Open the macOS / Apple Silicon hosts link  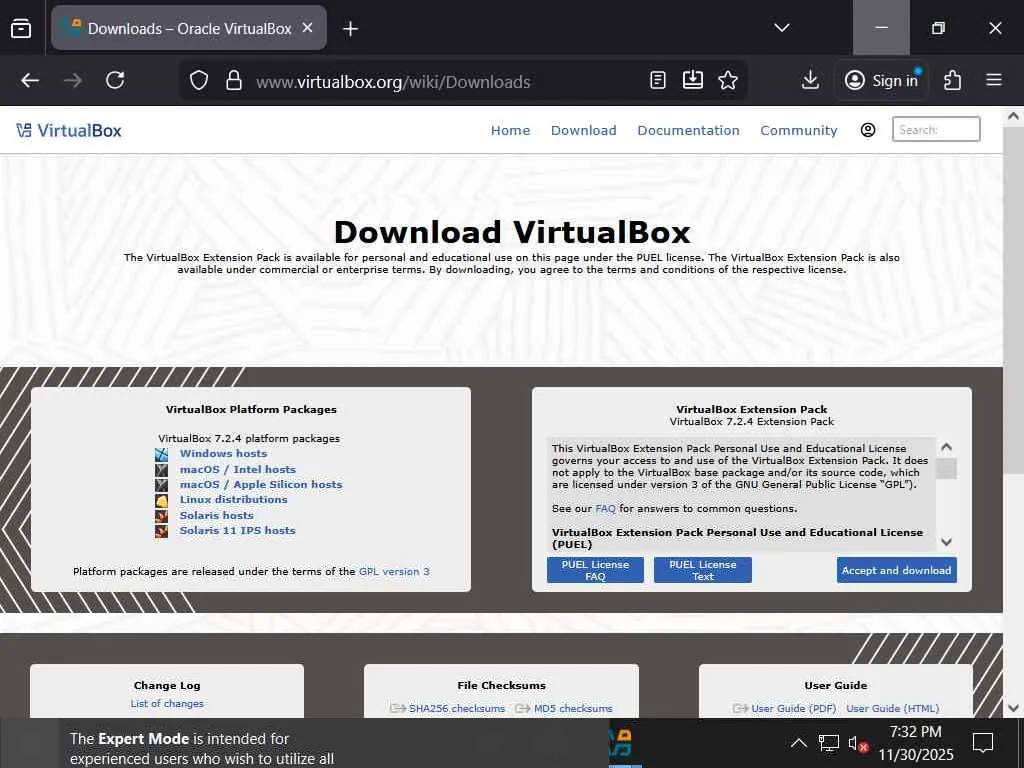click(x=261, y=485)
